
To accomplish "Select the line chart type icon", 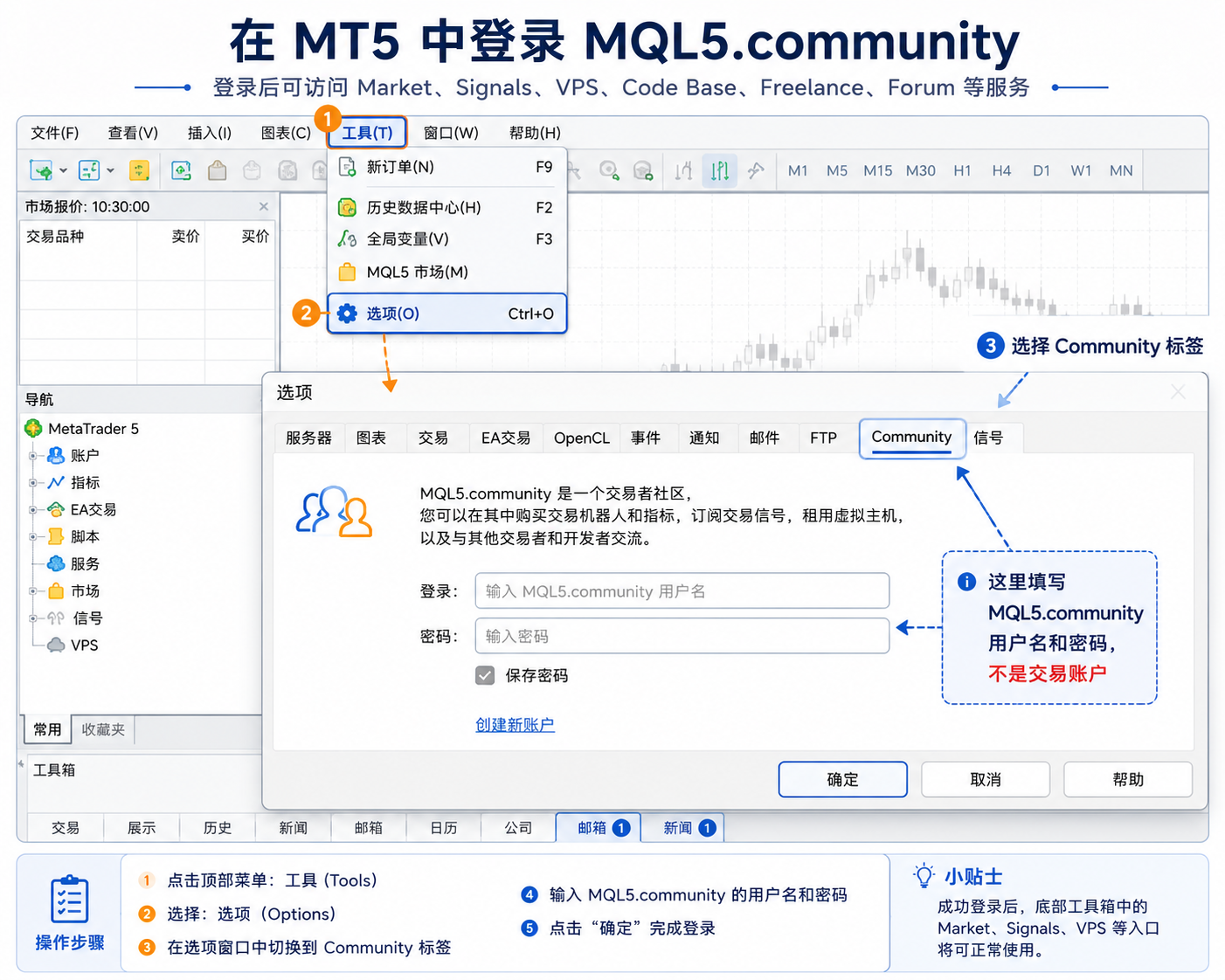I will pos(756,170).
